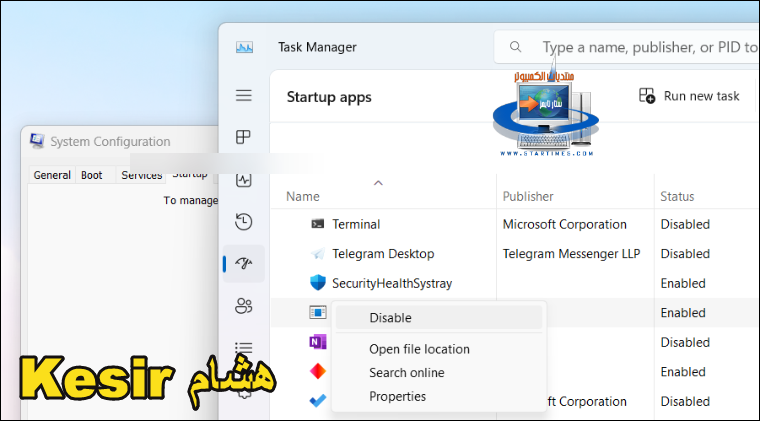Click Run new task button
760x421 pixels.
689,96
